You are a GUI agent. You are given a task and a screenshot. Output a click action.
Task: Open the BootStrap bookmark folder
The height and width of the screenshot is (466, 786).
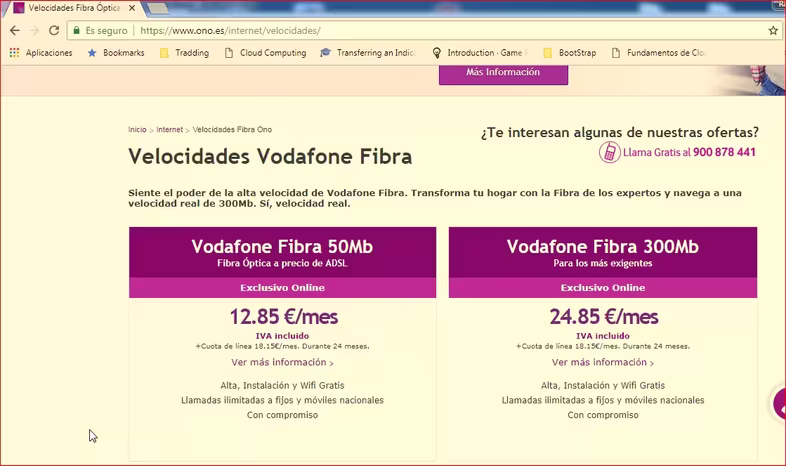click(x=570, y=53)
